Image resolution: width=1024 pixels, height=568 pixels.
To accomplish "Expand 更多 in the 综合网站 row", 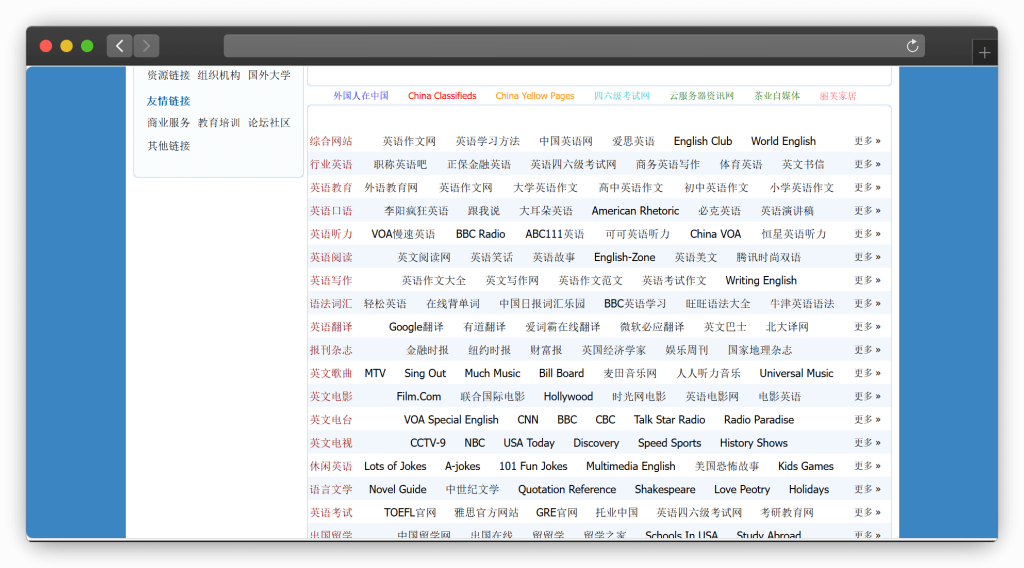I will 867,141.
